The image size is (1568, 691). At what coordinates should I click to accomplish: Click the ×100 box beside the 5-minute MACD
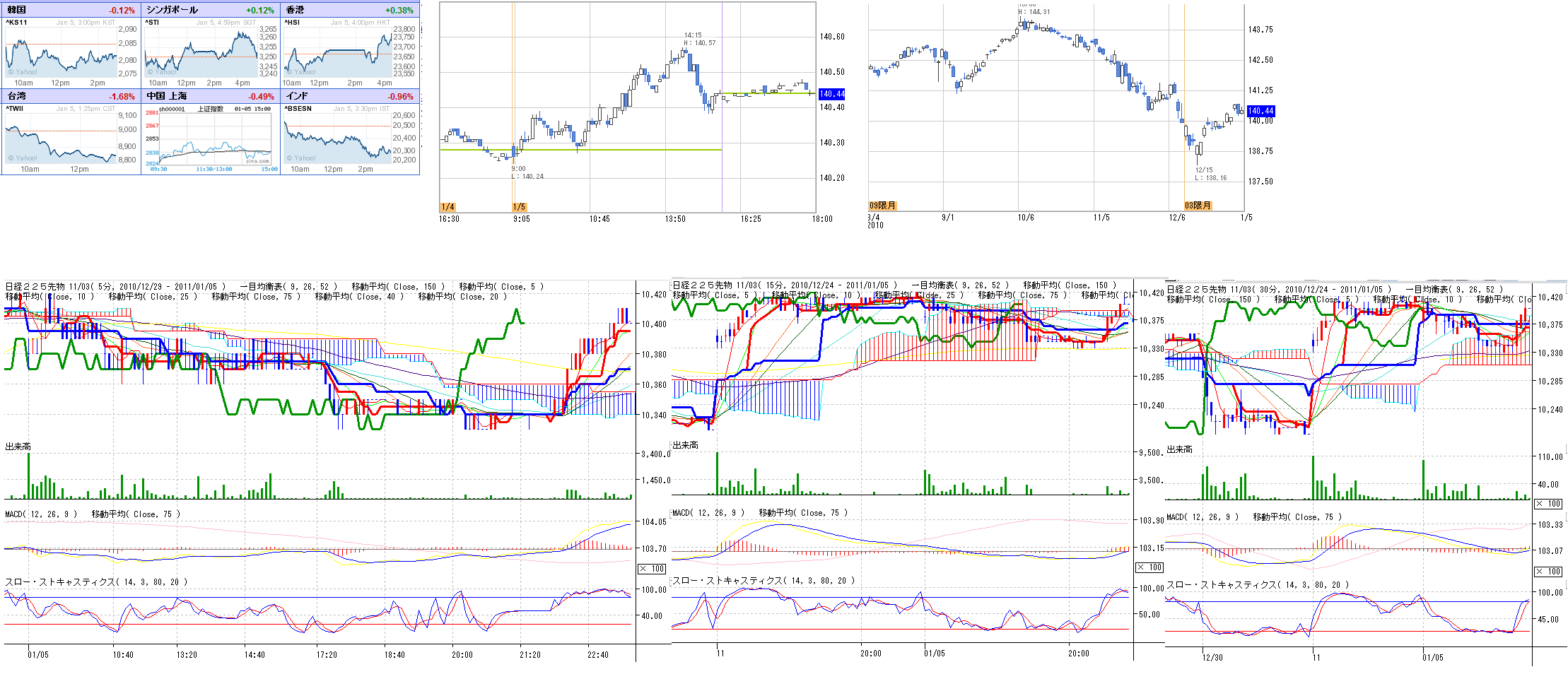[652, 569]
